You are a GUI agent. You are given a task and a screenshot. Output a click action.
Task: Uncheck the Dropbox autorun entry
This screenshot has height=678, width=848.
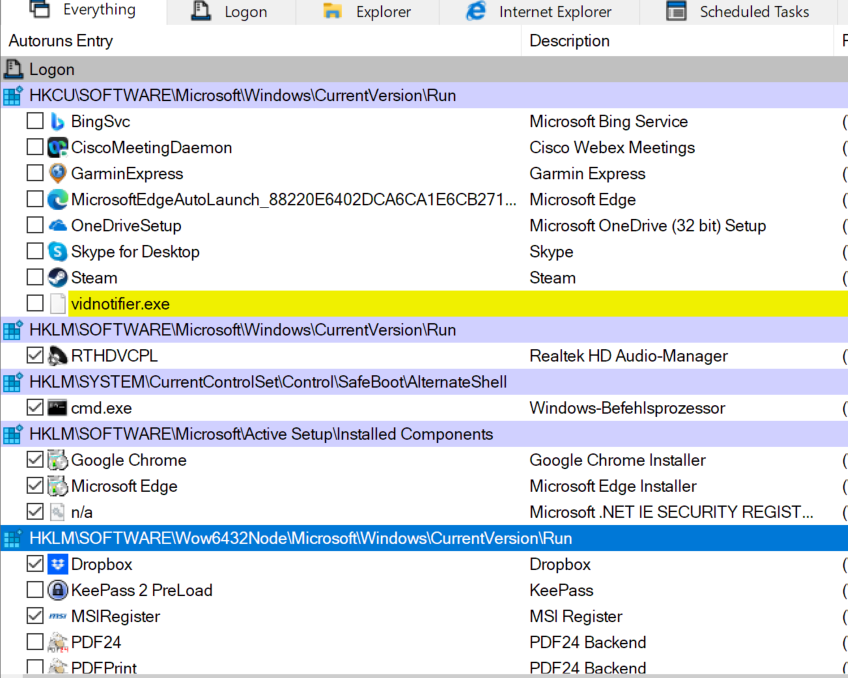pos(35,563)
